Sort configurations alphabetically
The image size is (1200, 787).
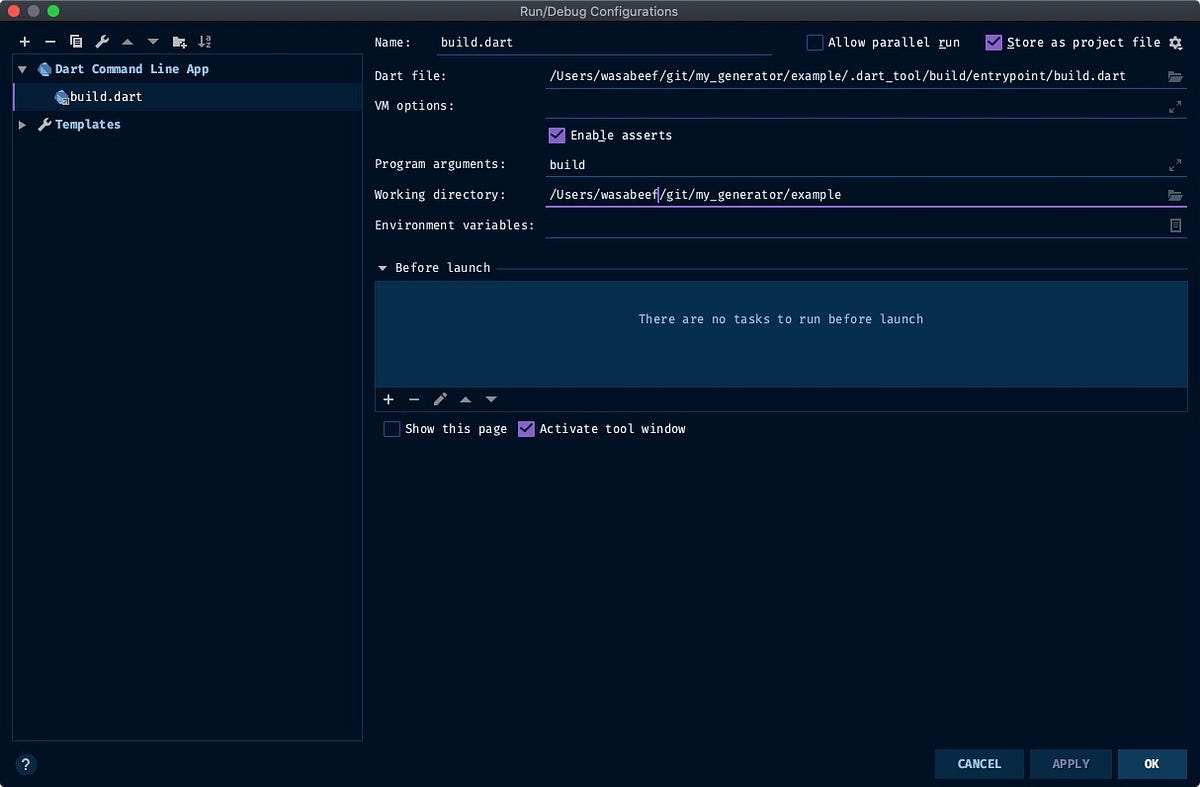(x=205, y=42)
